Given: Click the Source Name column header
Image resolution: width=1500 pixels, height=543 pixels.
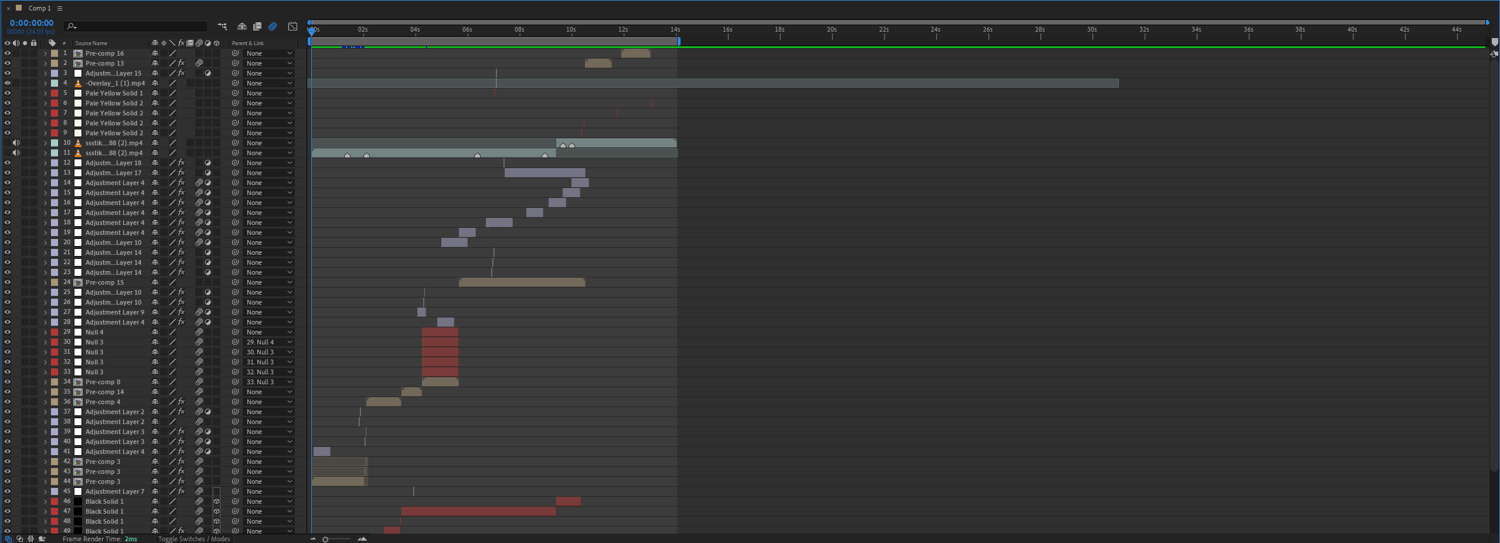Looking at the screenshot, I should coord(92,43).
